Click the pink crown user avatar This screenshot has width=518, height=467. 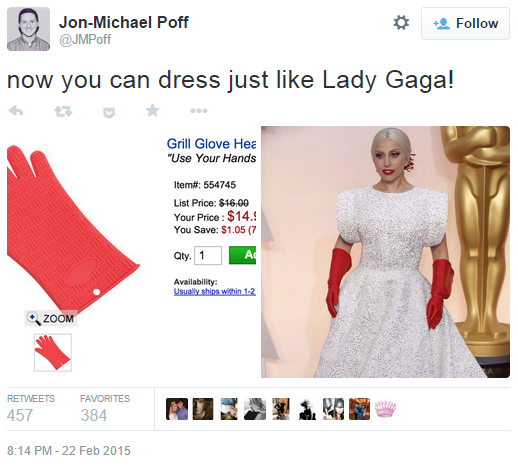click(385, 409)
